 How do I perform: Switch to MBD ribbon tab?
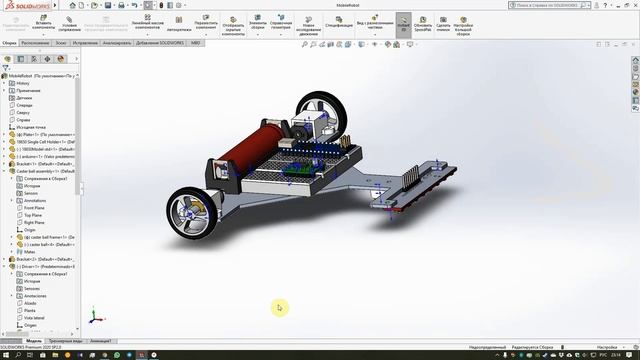tap(196, 43)
